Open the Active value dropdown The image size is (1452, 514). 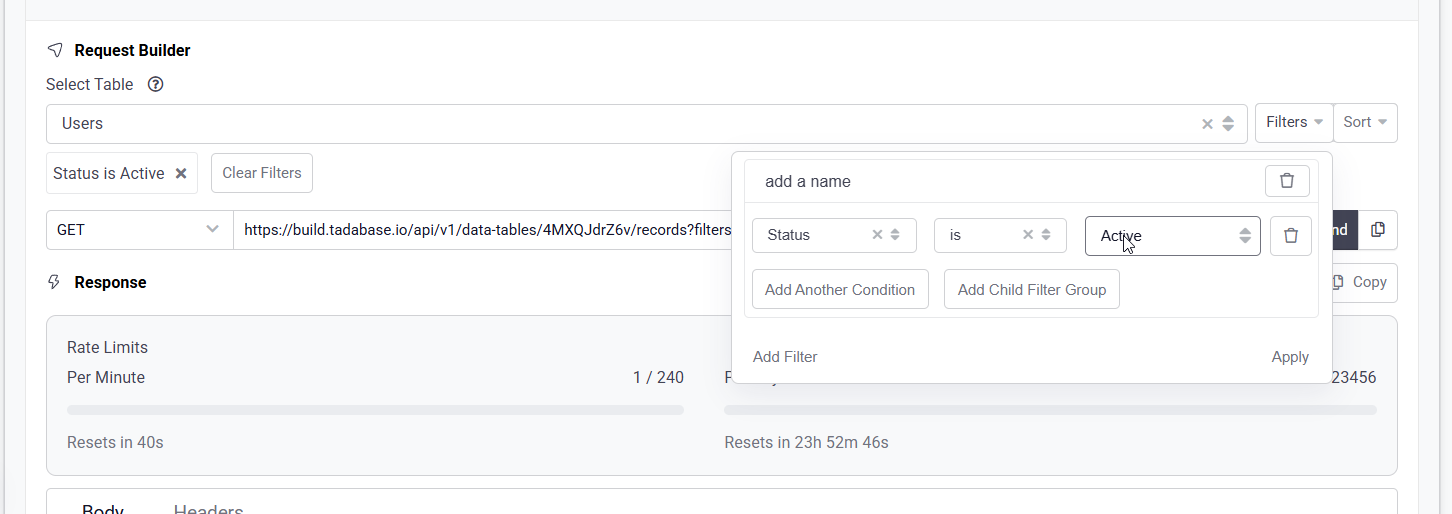point(1172,236)
